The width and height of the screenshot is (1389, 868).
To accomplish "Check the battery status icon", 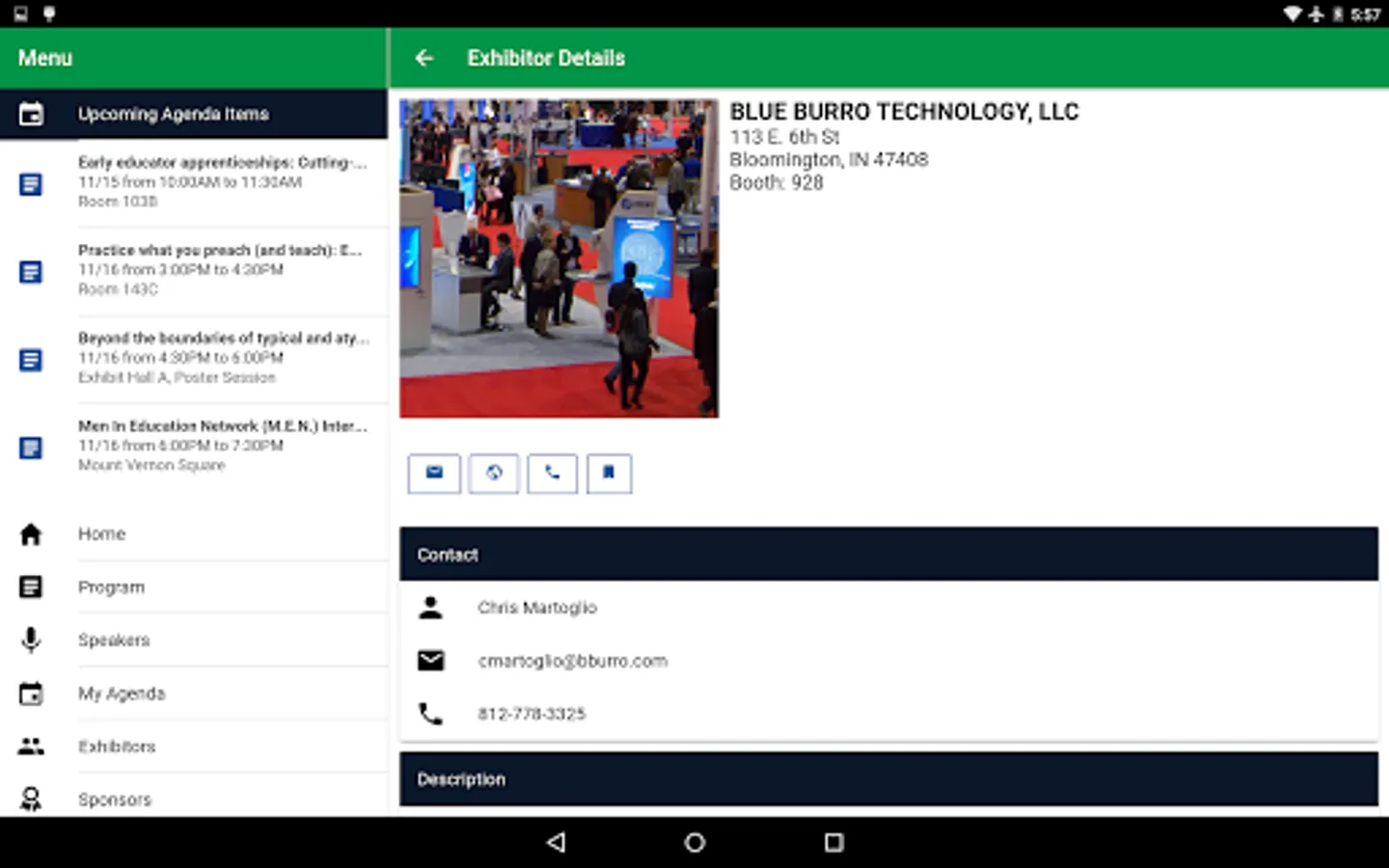I will click(1338, 14).
